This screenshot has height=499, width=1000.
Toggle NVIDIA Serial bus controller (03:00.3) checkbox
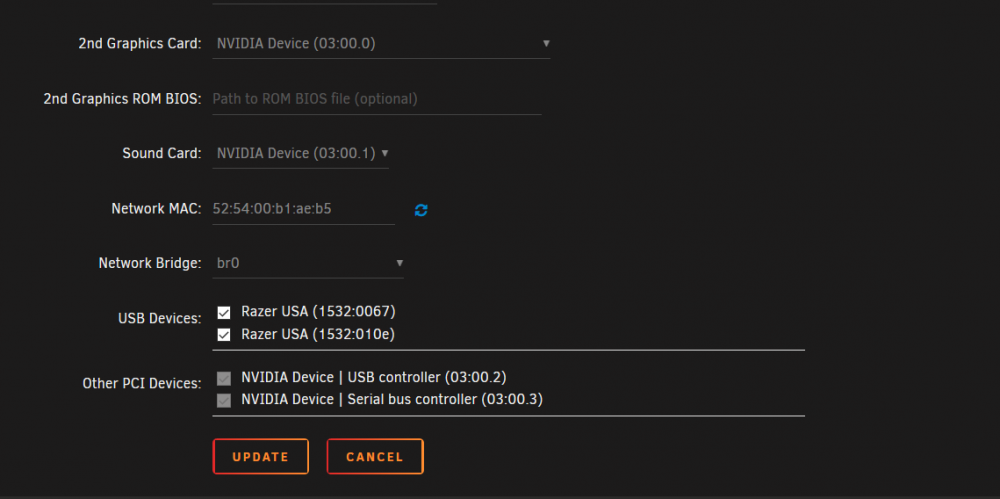coord(224,401)
